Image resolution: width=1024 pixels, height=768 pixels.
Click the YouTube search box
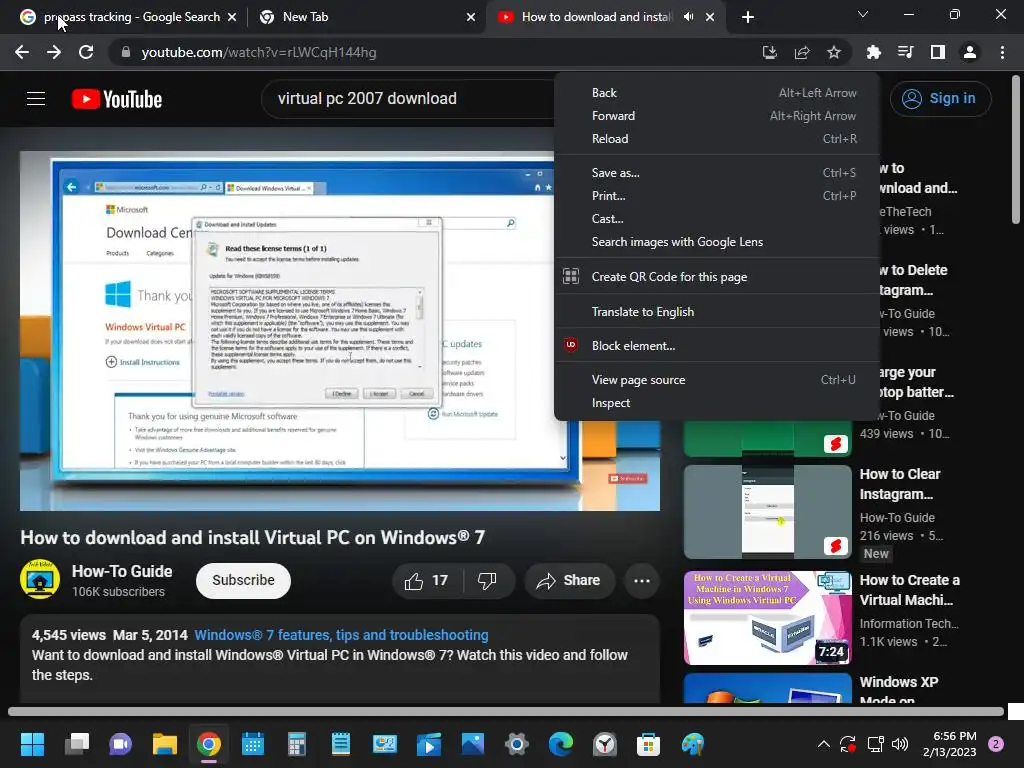coord(408,99)
